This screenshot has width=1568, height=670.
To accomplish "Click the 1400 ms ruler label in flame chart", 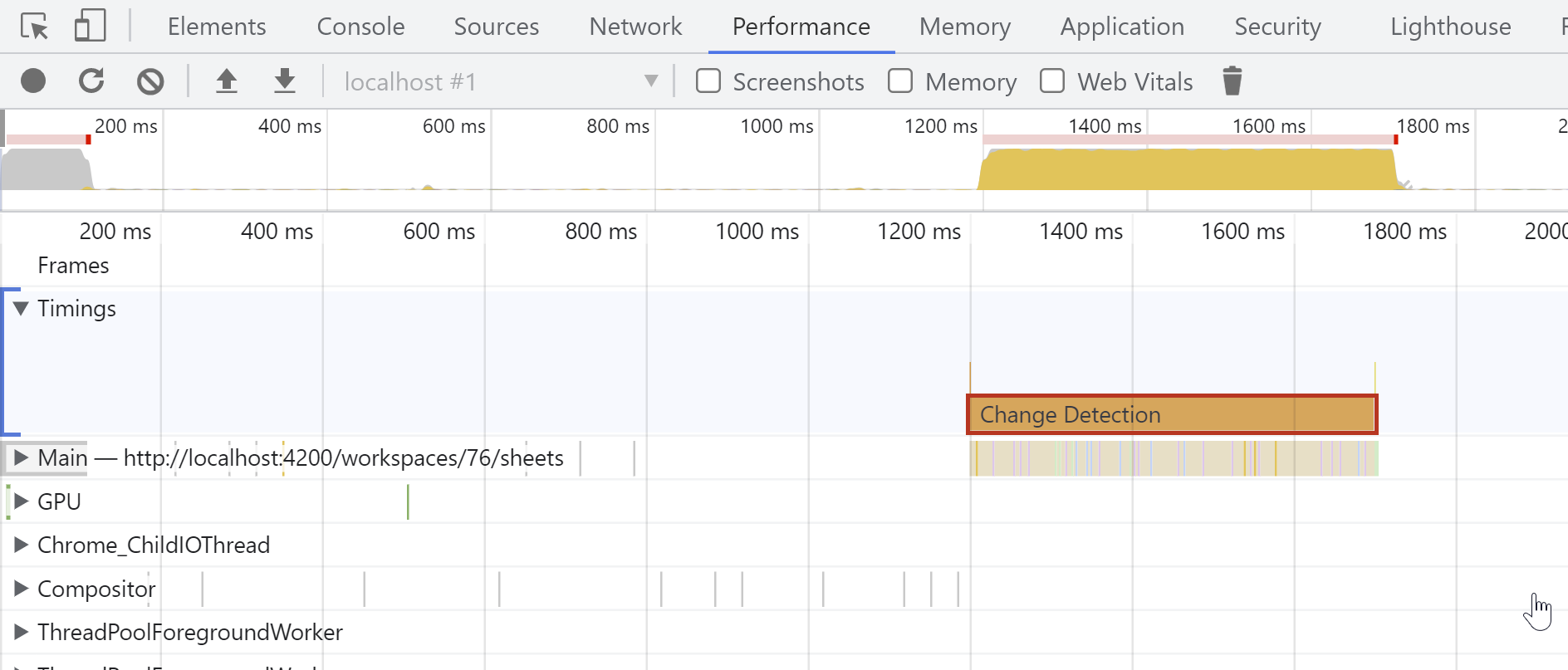I will point(1080,231).
